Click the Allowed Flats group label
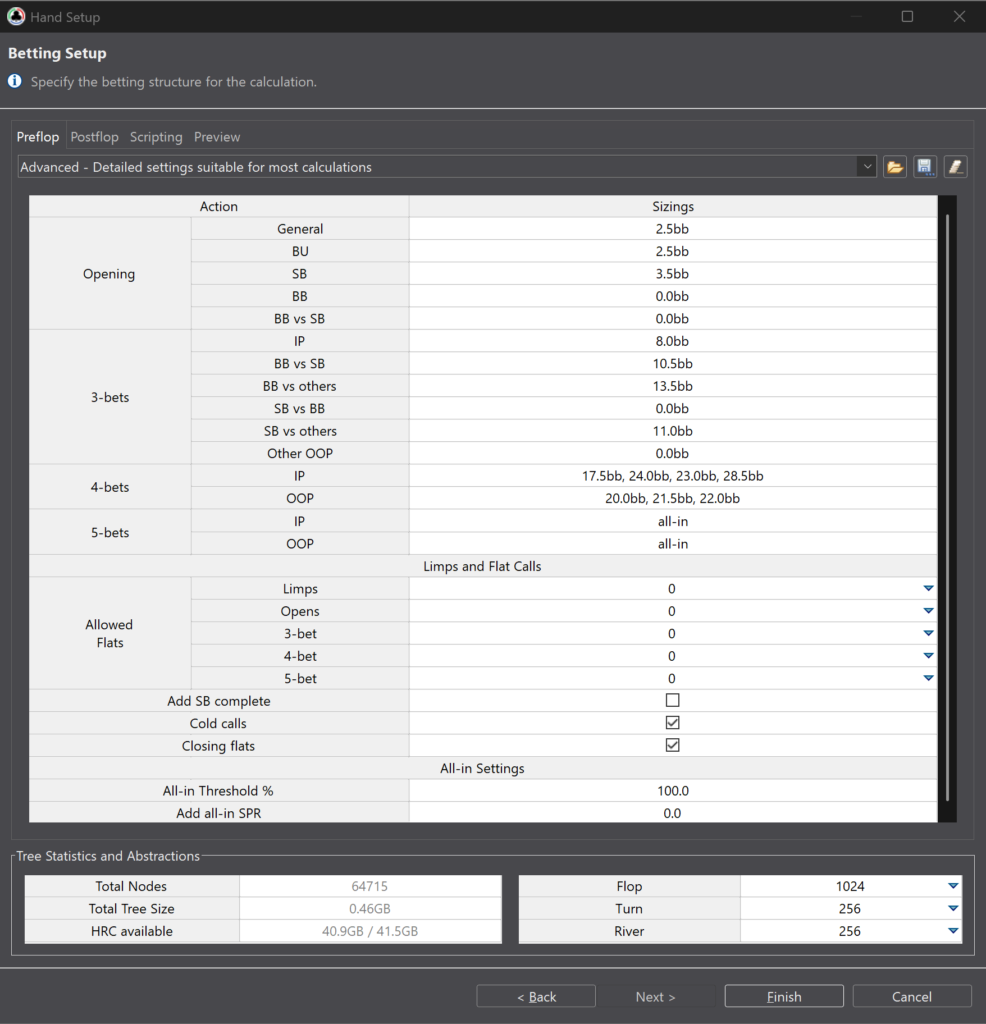Screen dimensions: 986x1024 coord(110,633)
